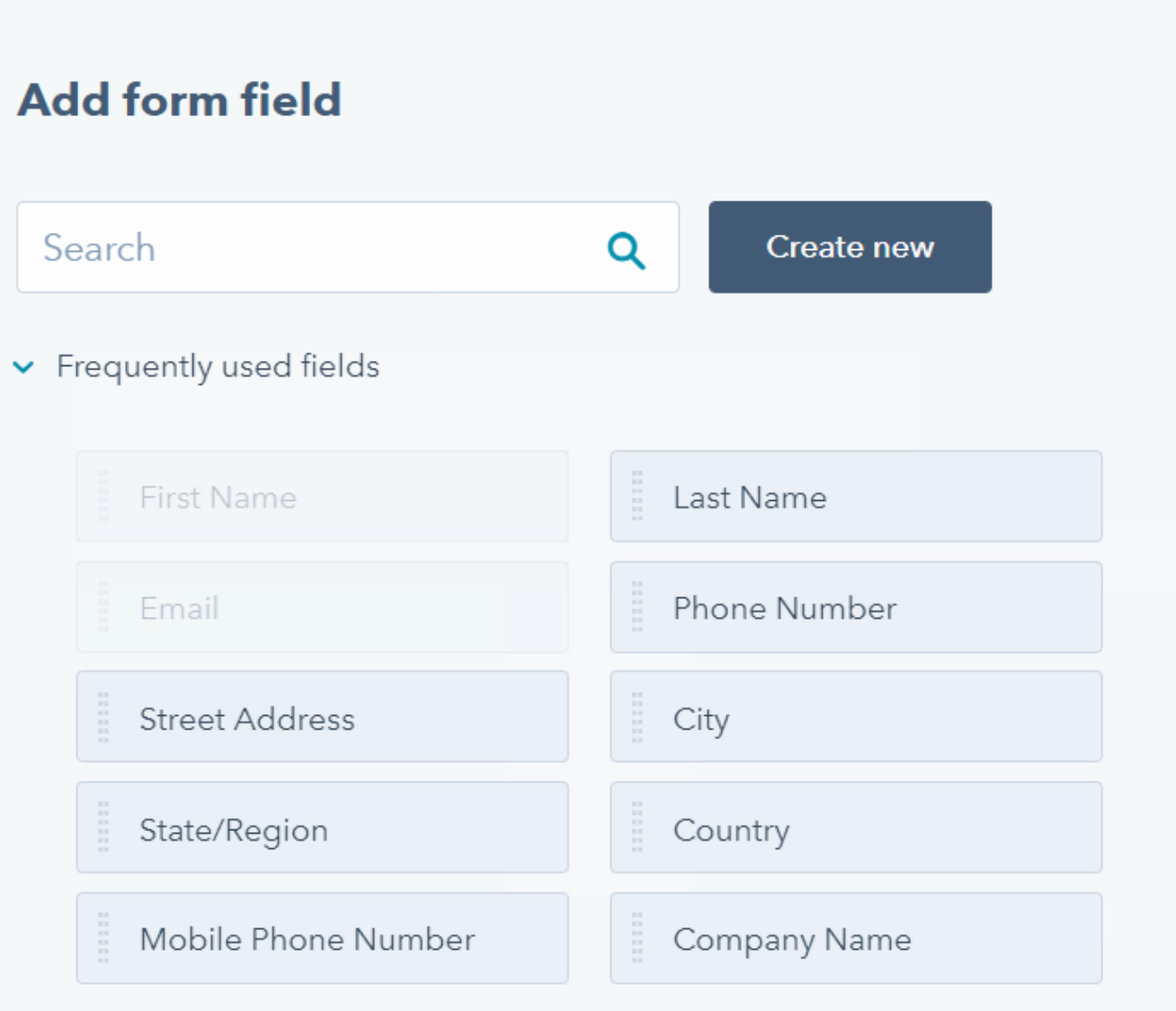
Task: Collapse the Frequently used fields chevron
Action: pyautogui.click(x=23, y=367)
